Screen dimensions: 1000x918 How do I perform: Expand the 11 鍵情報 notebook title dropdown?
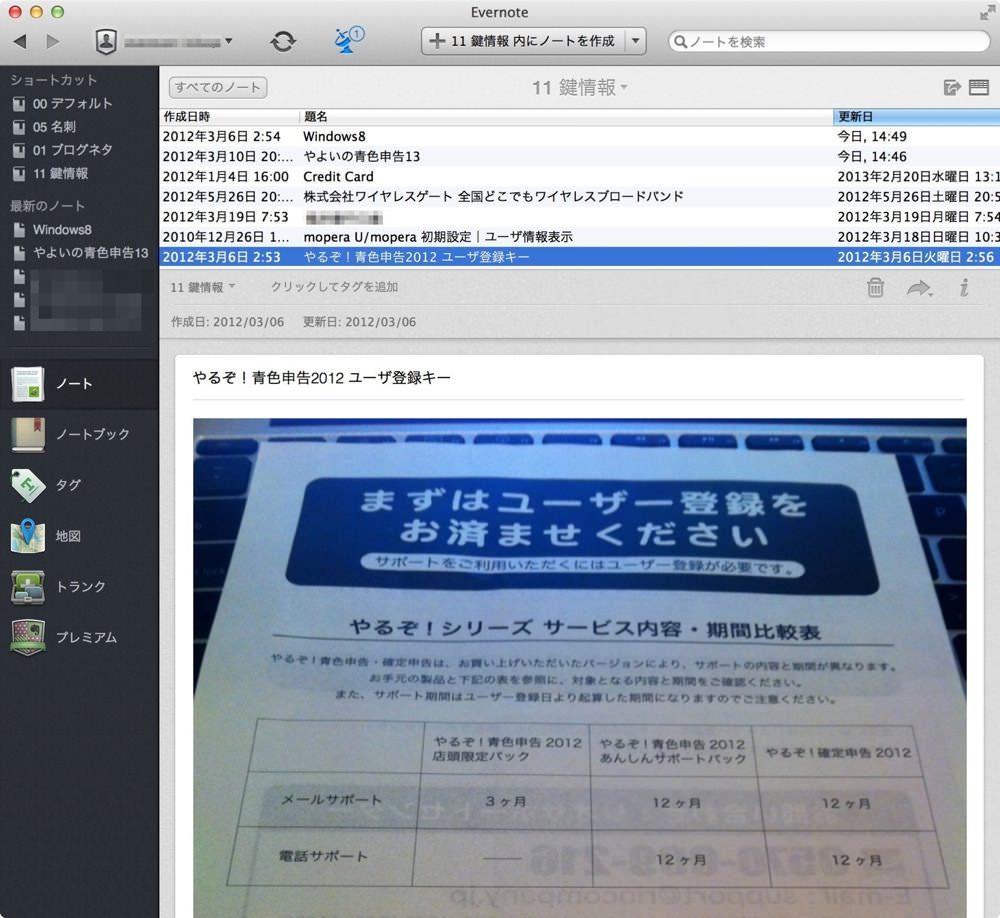pos(580,87)
